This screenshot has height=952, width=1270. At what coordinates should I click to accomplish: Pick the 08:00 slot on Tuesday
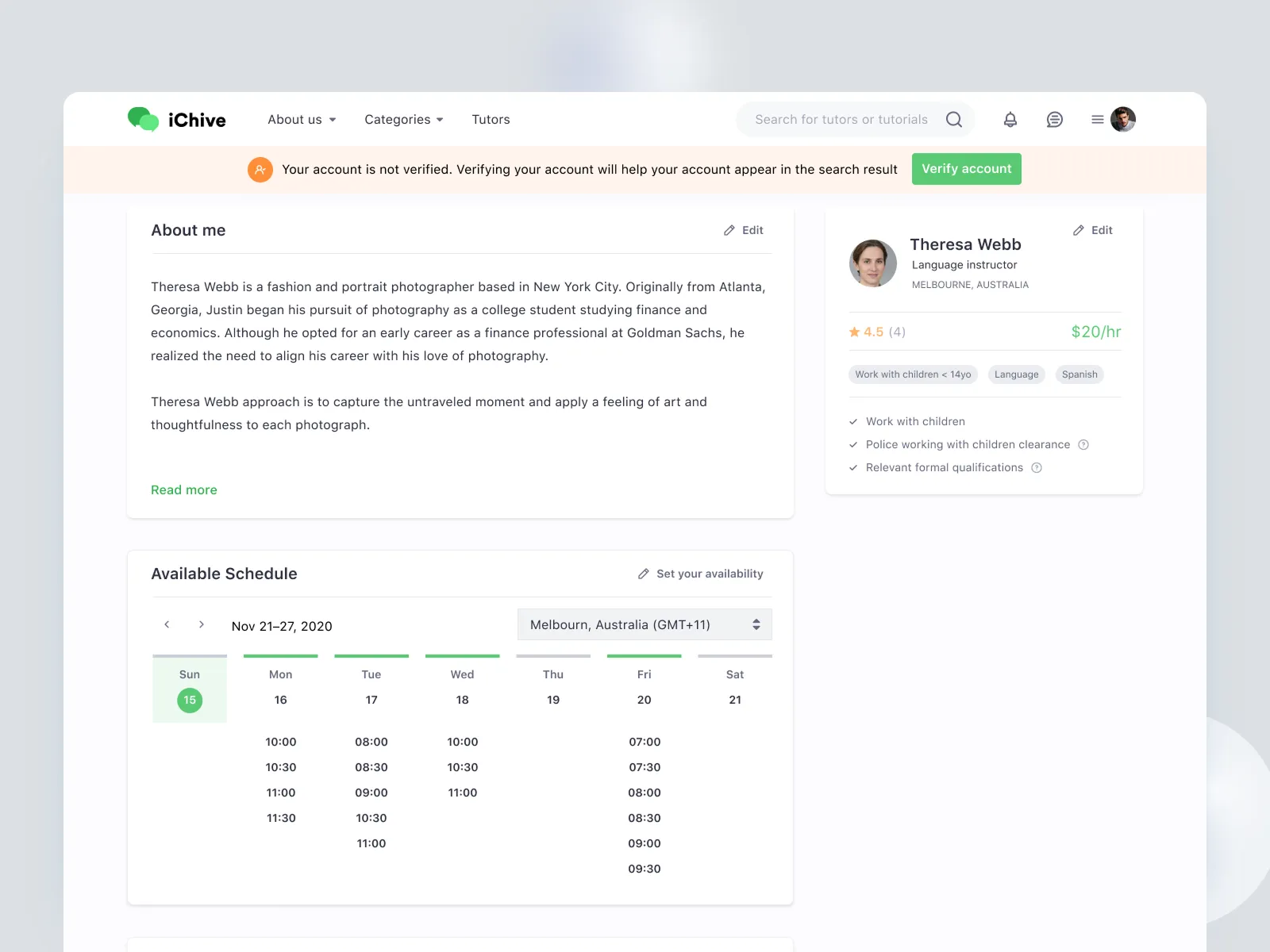tap(371, 742)
